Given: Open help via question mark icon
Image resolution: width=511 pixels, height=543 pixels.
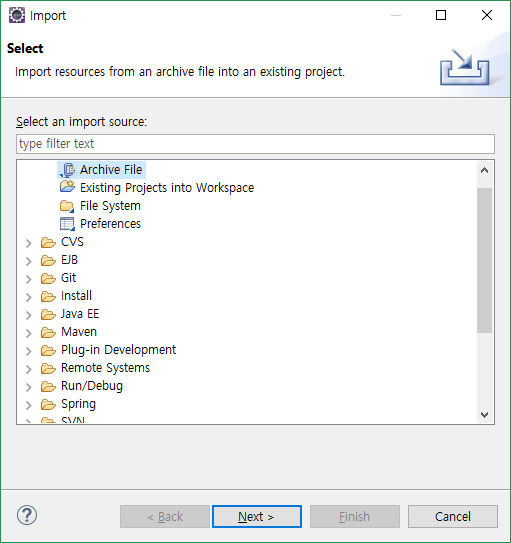Looking at the screenshot, I should [27, 515].
